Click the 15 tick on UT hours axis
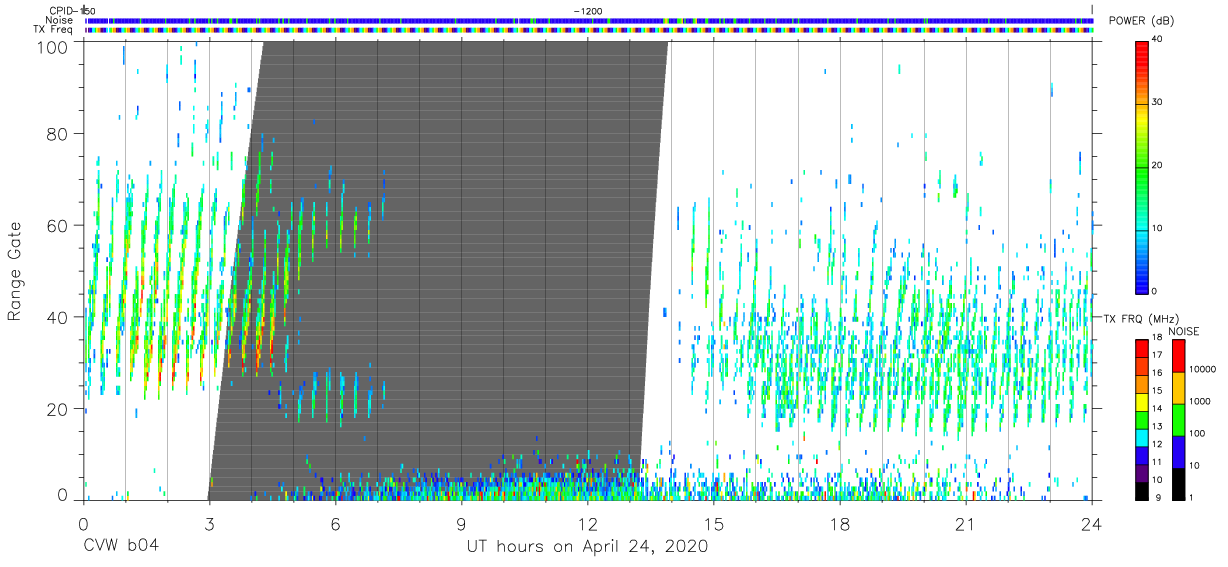This screenshot has width=1228, height=567. (714, 523)
